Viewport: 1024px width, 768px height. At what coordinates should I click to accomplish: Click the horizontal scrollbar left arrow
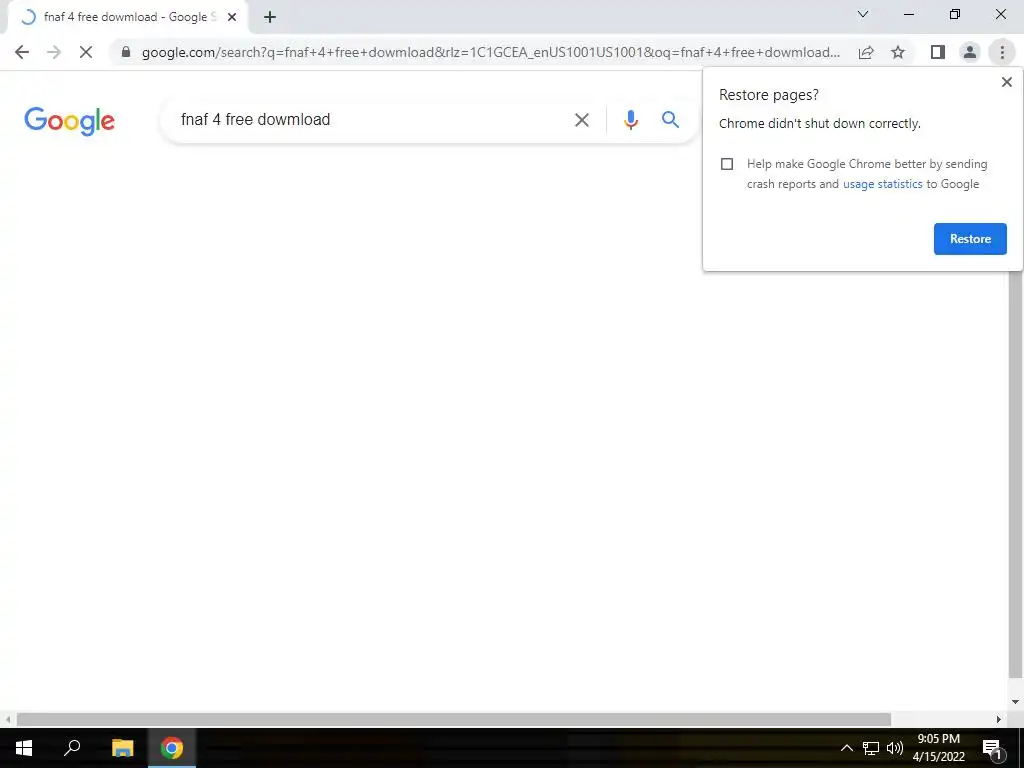[x=8, y=720]
